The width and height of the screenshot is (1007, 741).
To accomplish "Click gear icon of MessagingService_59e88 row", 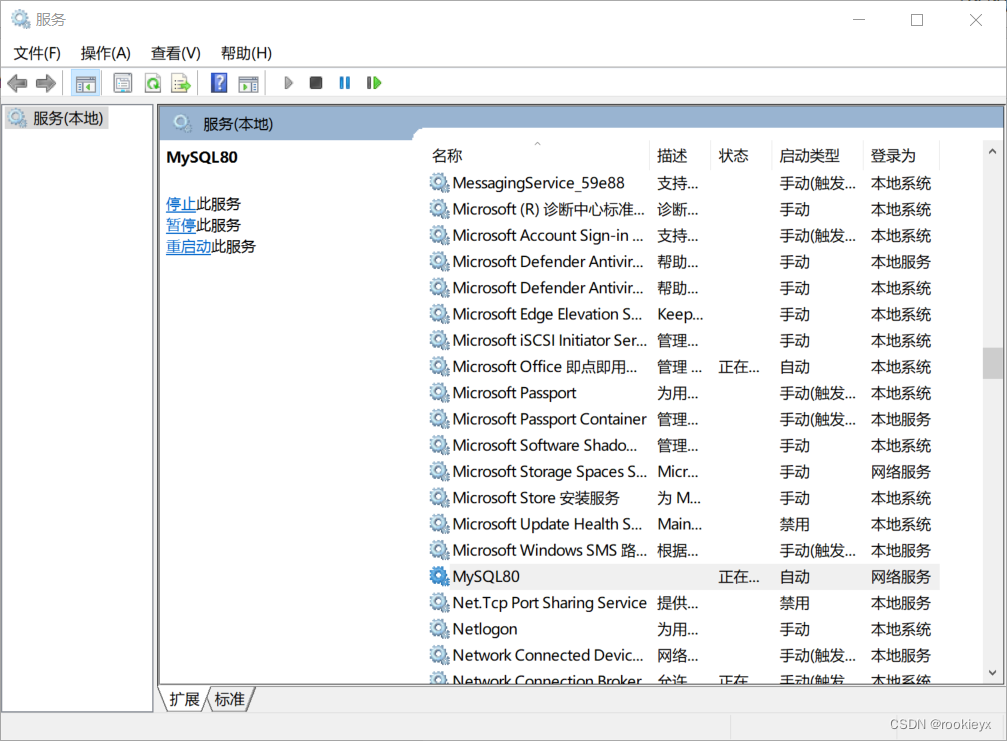I will (439, 183).
